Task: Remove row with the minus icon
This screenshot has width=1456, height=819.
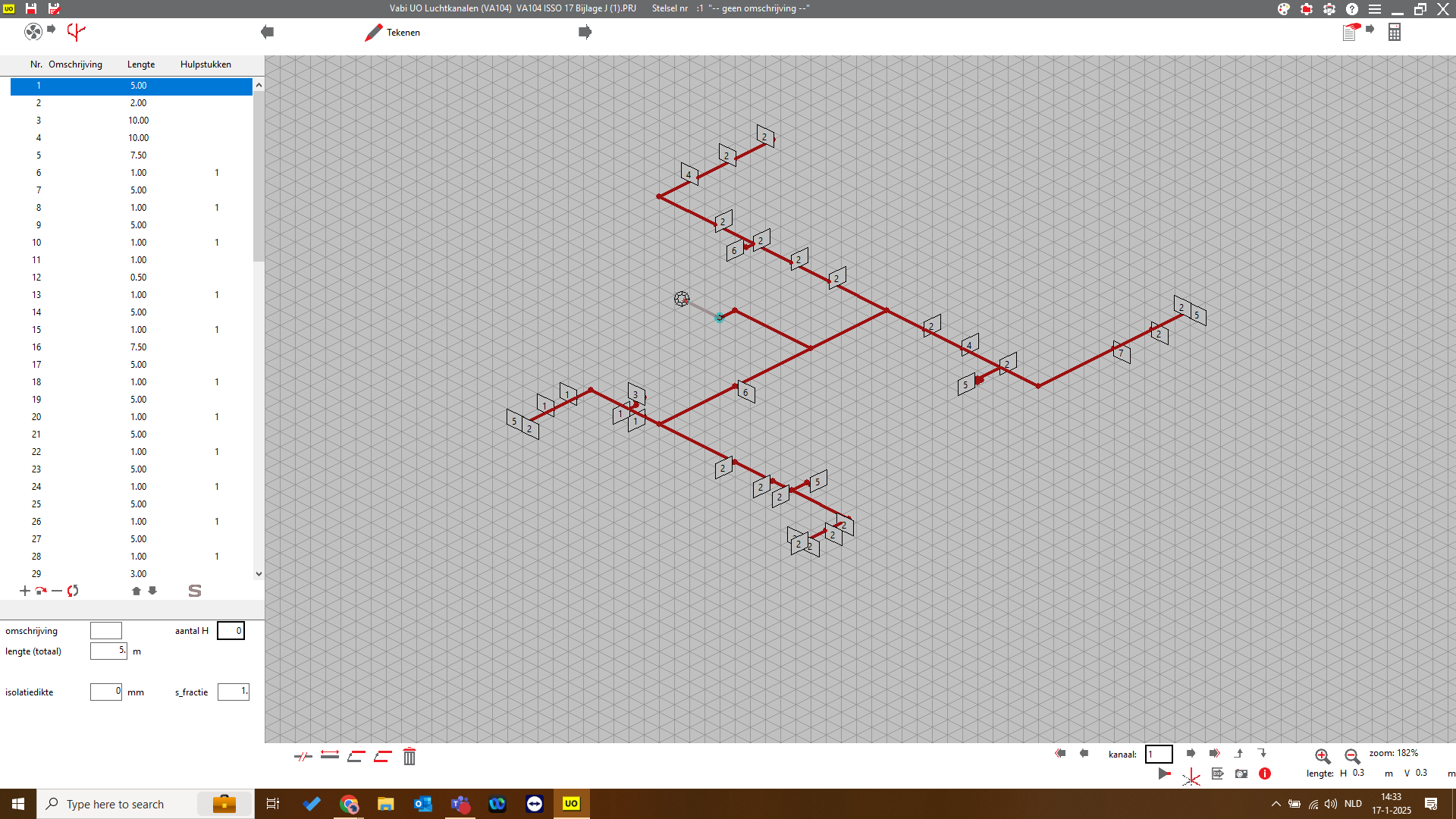Action: (57, 591)
